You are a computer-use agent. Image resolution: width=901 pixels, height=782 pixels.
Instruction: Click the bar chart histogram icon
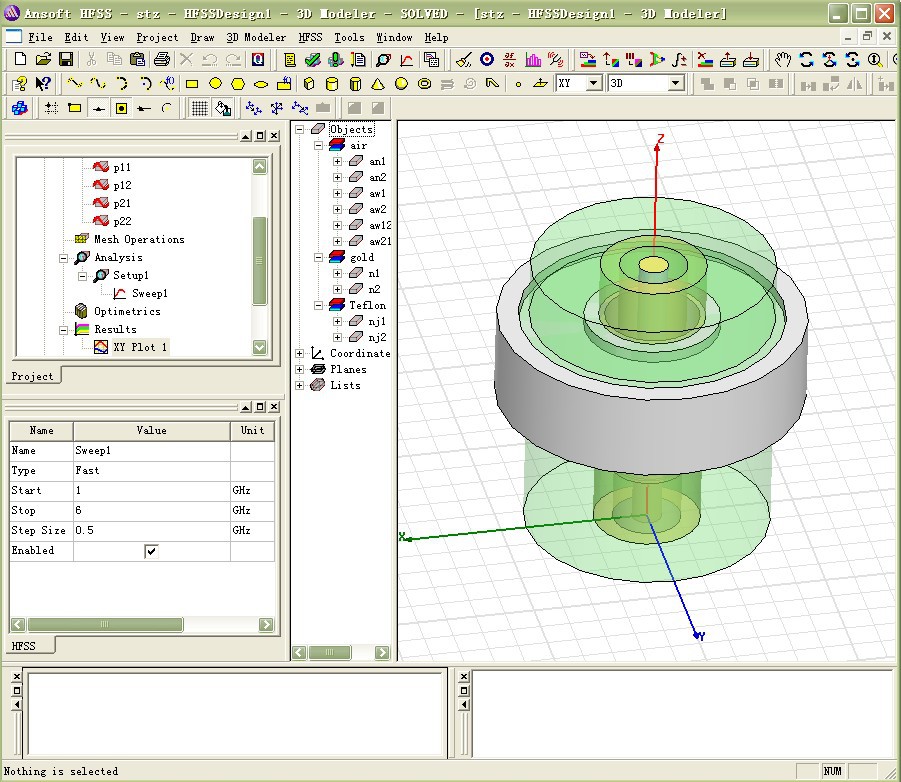[533, 59]
